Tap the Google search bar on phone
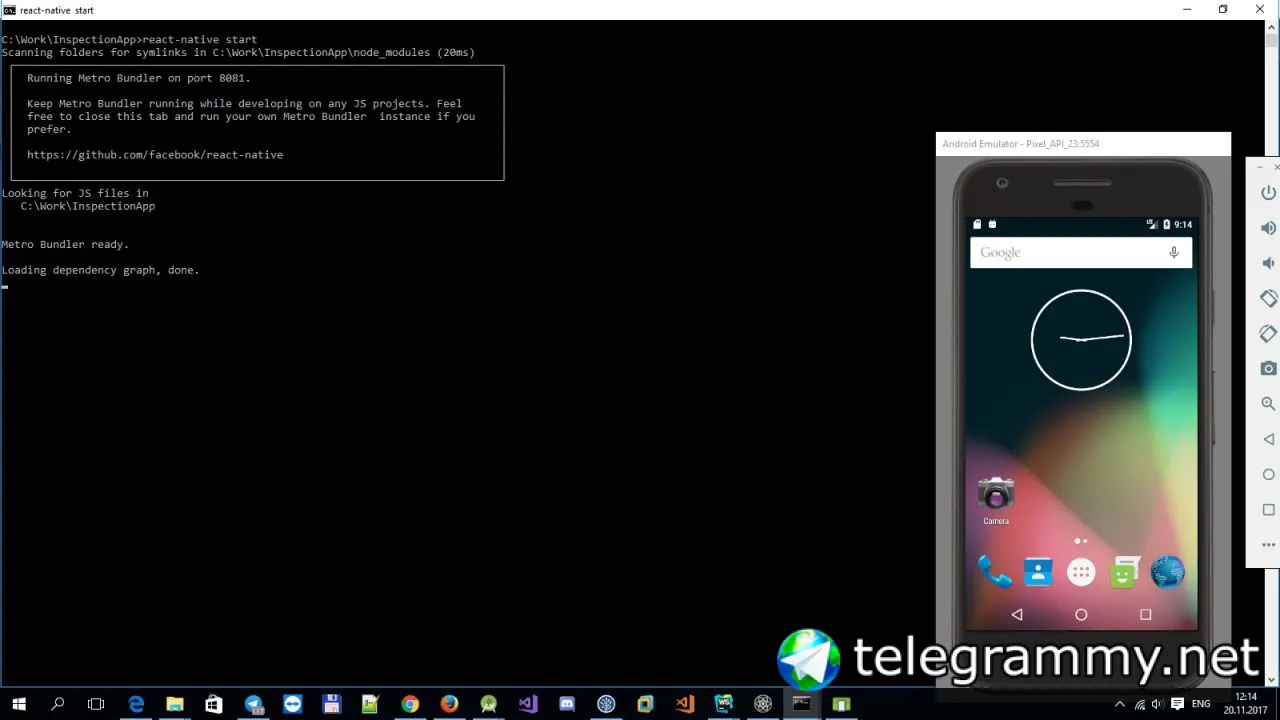Image resolution: width=1280 pixels, height=720 pixels. pyautogui.click(x=1081, y=253)
